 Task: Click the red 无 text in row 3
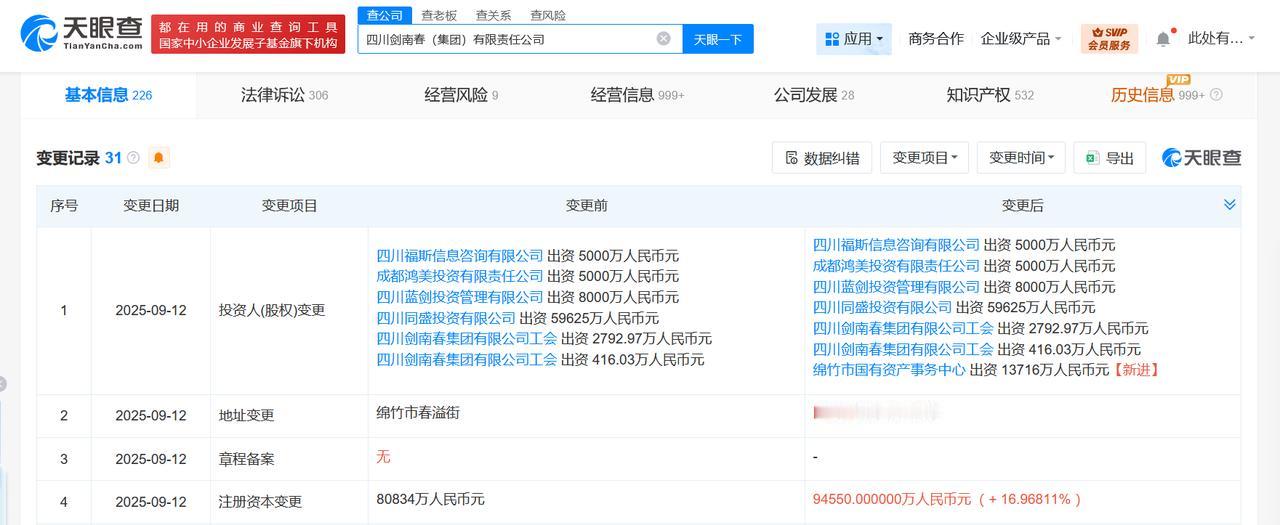[383, 457]
